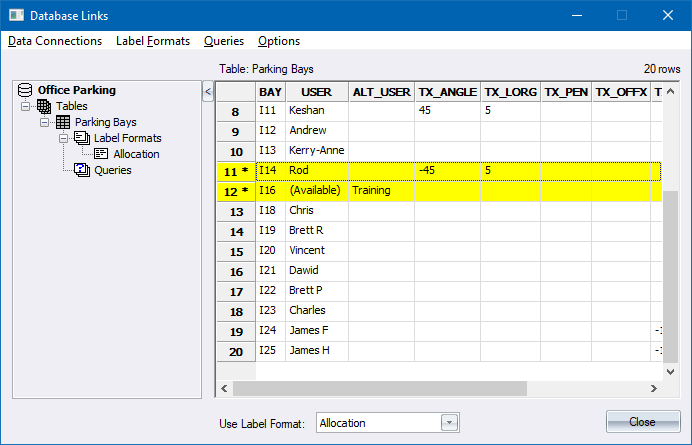This screenshot has width=692, height=445.
Task: Collapse the Parking Bays tree node
Action: 45,122
